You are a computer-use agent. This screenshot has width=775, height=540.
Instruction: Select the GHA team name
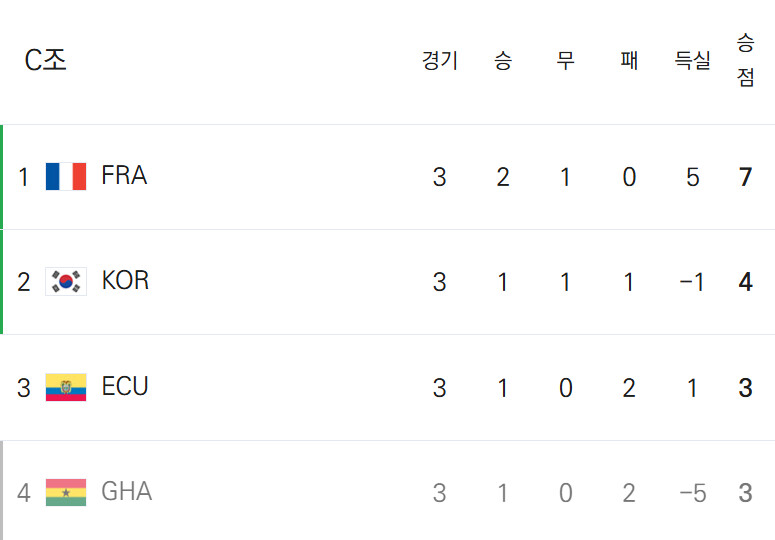point(127,492)
